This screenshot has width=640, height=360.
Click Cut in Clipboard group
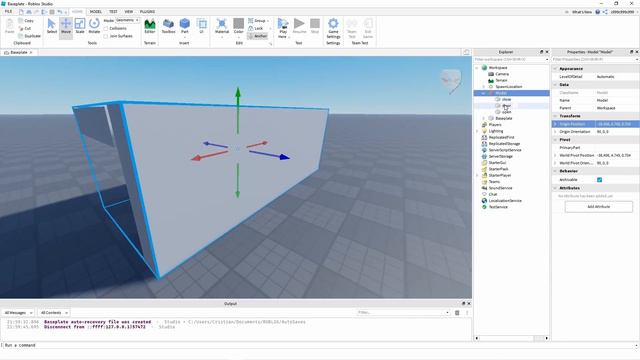coord(25,29)
